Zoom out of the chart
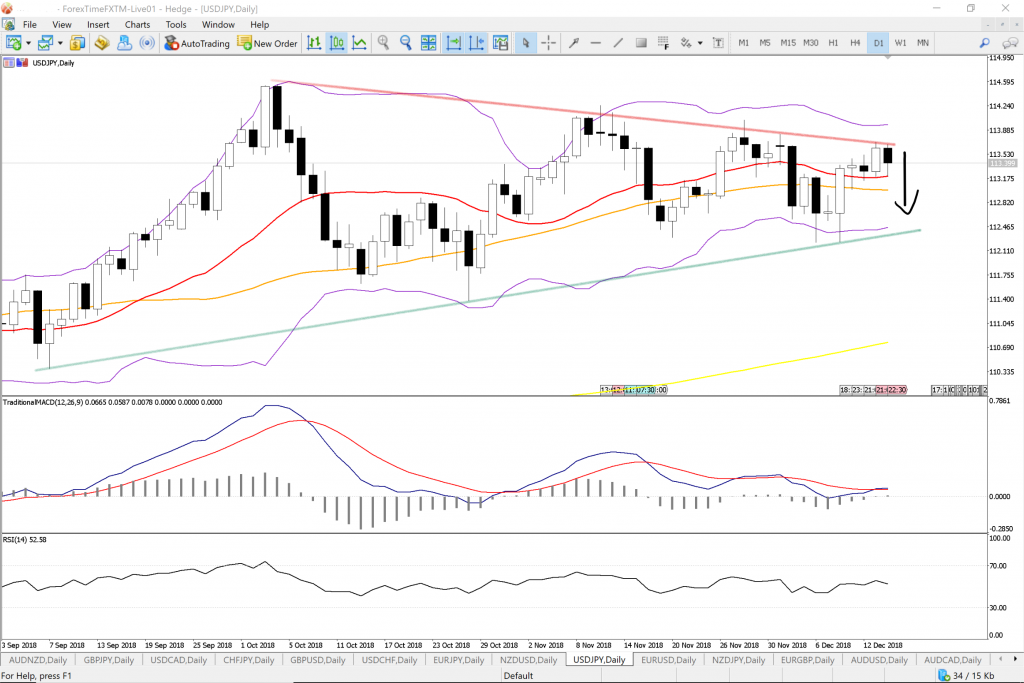This screenshot has height=683, width=1024. (406, 43)
